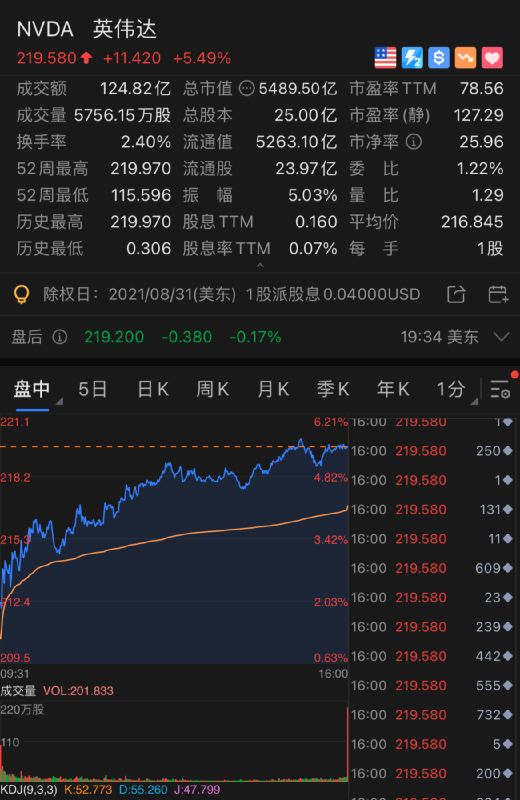Tap the 除权日 dividend notice text
This screenshot has width=520, height=800.
[x=232, y=294]
